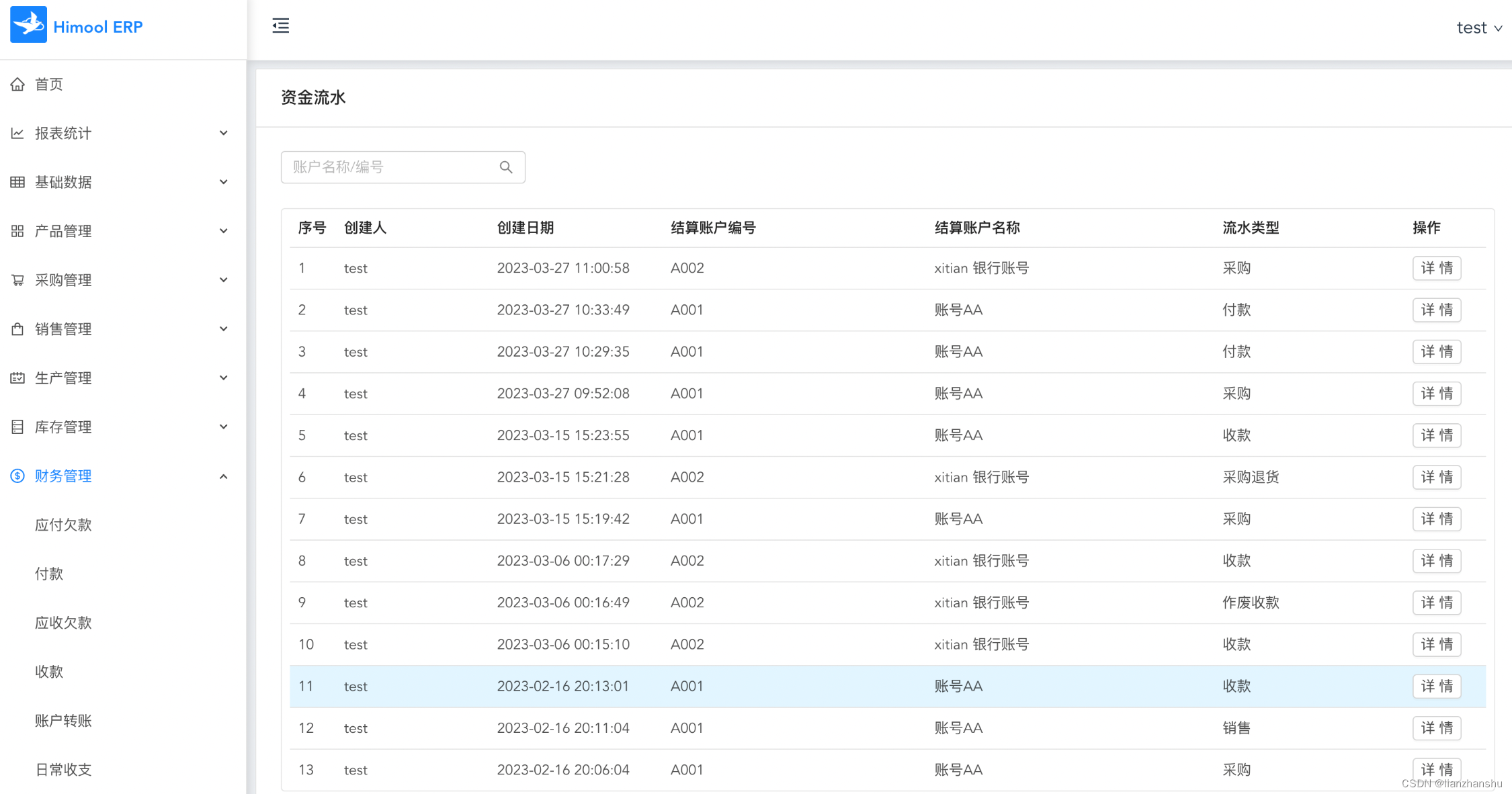Click the 创建日期 column header
The image size is (1512, 794).
pyautogui.click(x=526, y=228)
